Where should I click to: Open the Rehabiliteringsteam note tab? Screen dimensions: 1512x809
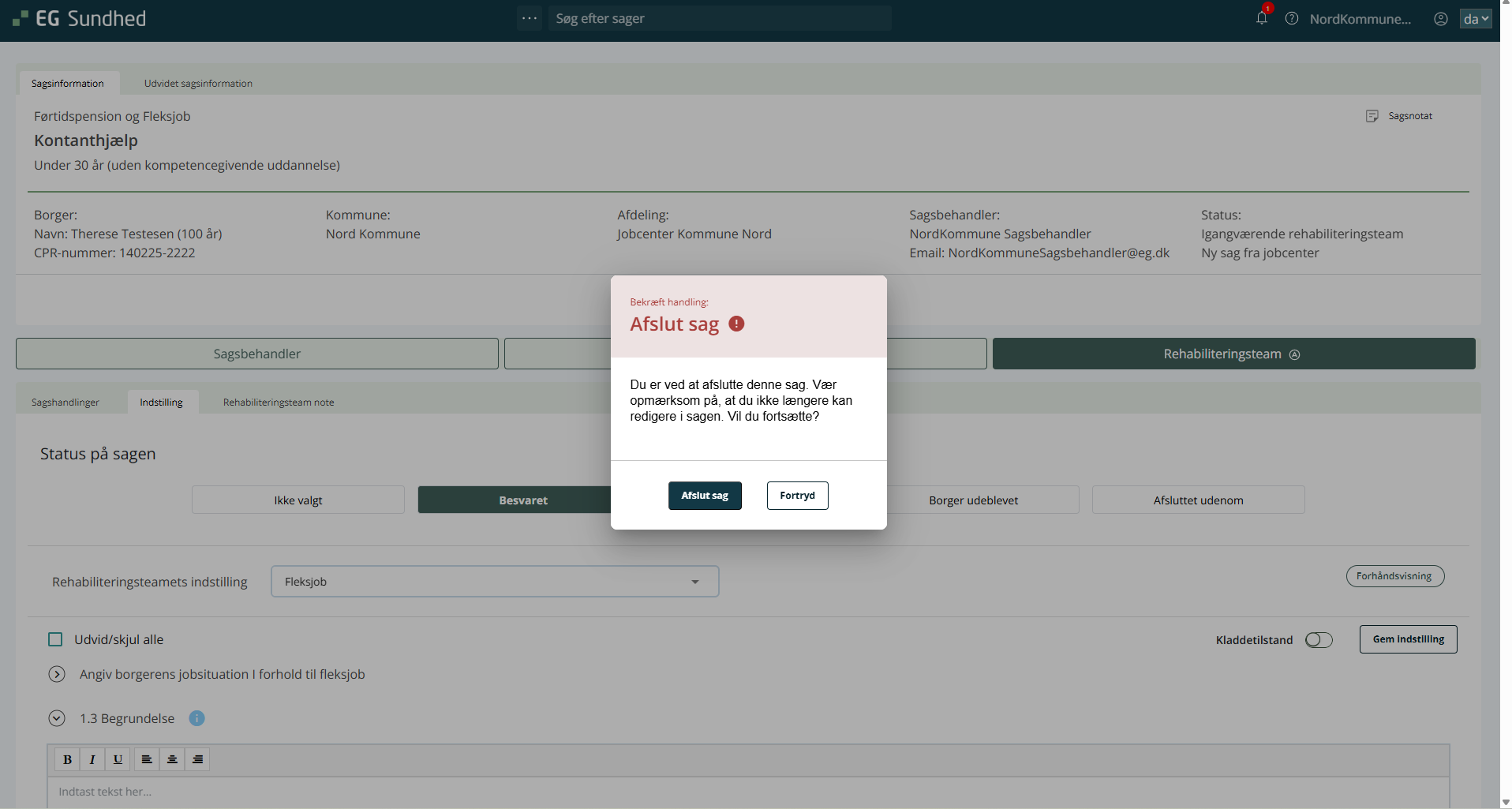(278, 403)
